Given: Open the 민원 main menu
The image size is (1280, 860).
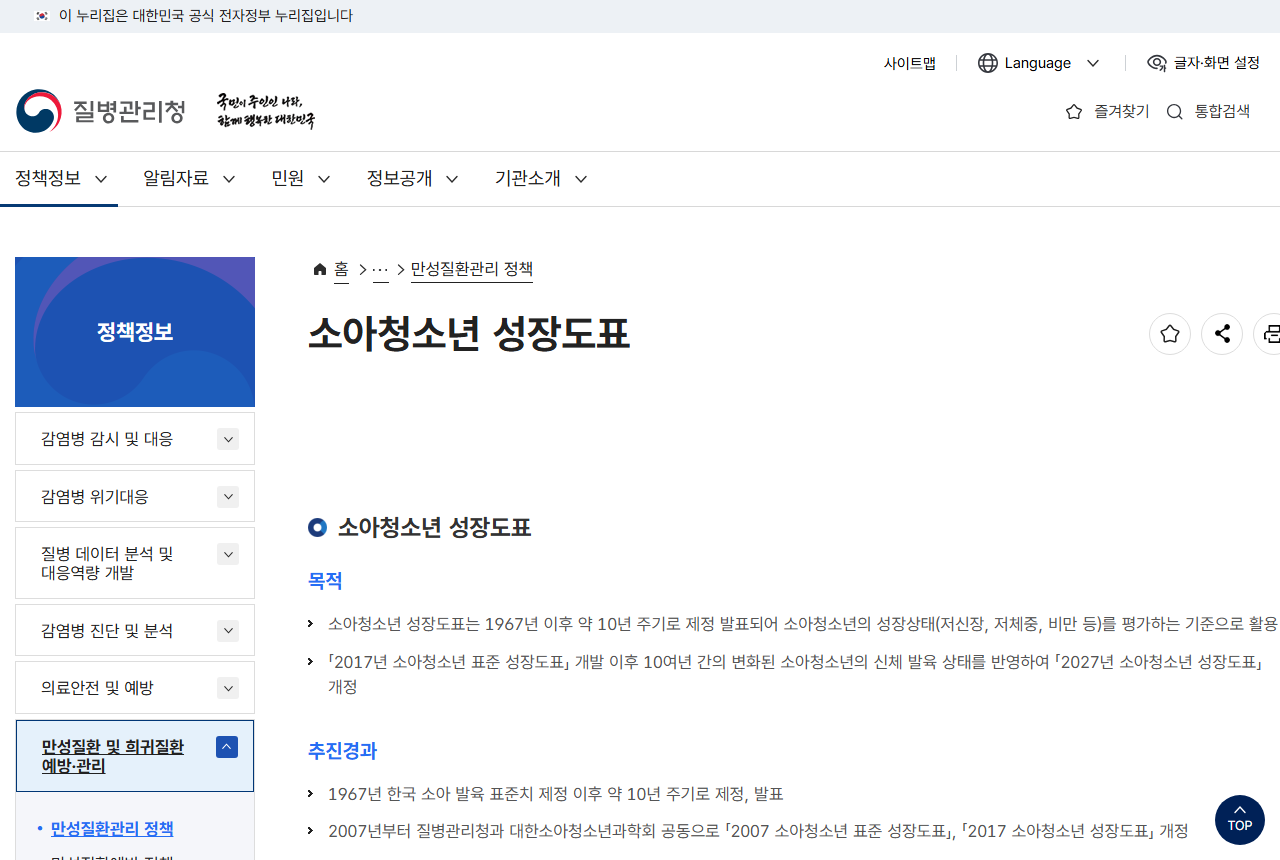Looking at the screenshot, I should coord(300,179).
